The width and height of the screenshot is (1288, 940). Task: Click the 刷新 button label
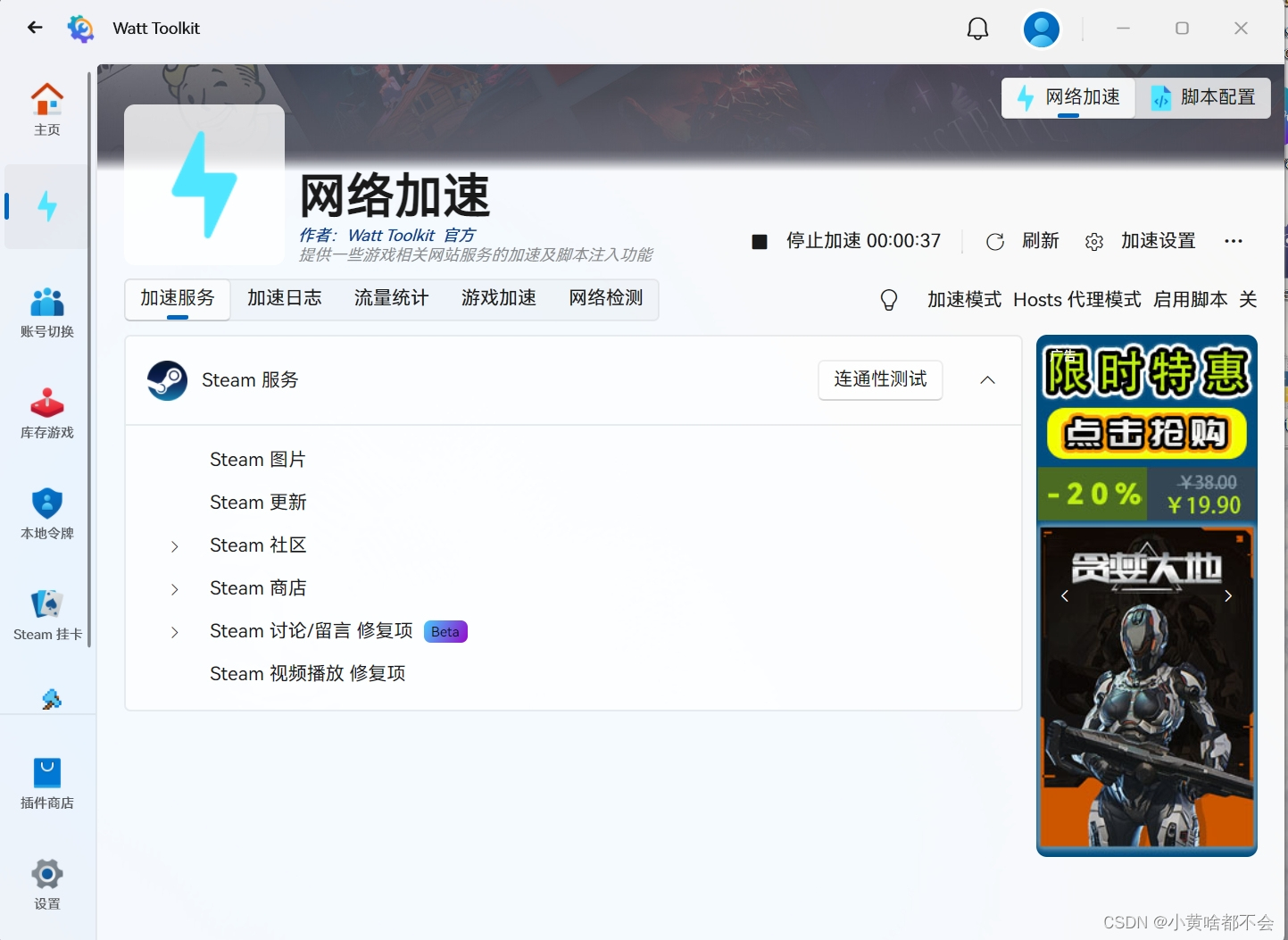pos(1041,241)
